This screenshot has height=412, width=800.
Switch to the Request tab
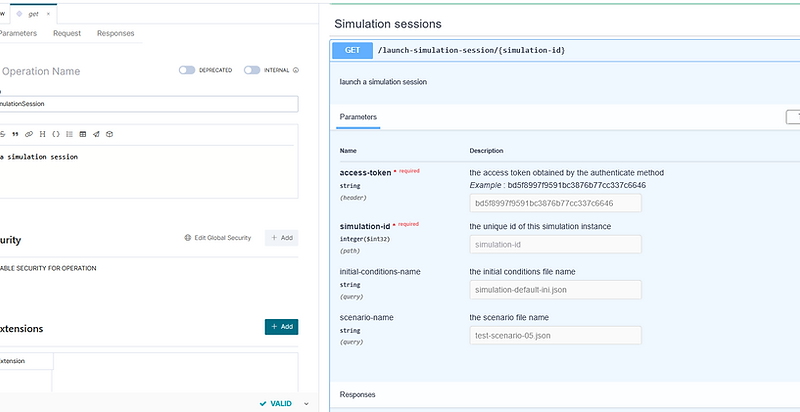coord(67,33)
